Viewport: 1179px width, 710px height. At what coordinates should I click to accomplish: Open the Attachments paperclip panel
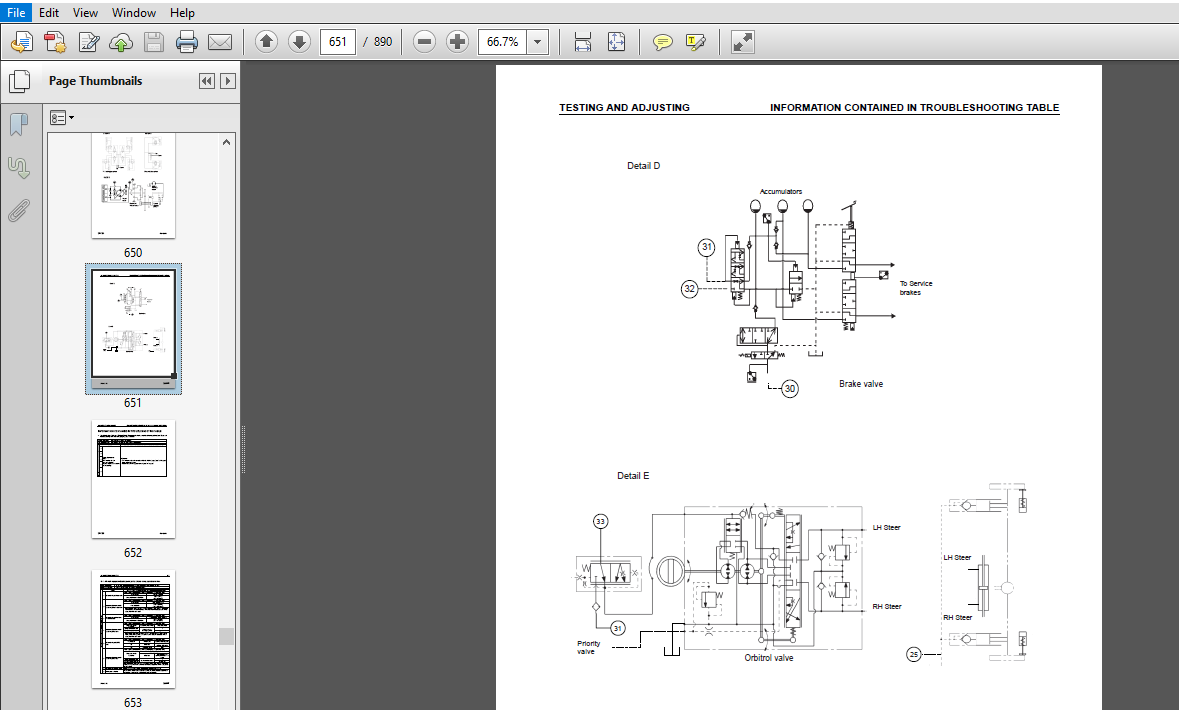tap(19, 211)
